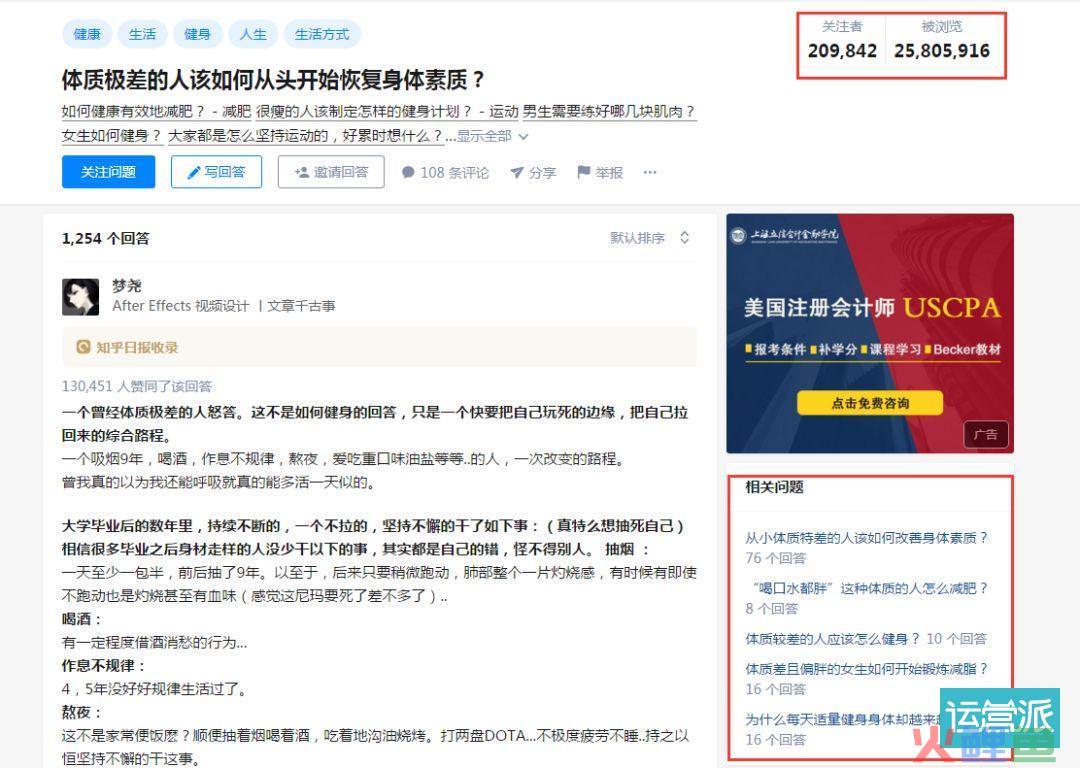Click the sort up-down arrows icon
Viewport: 1080px width, 768px height.
click(x=684, y=238)
